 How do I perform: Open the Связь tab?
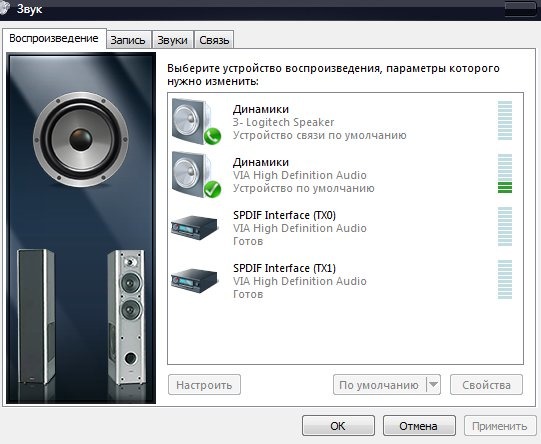pyautogui.click(x=214, y=40)
